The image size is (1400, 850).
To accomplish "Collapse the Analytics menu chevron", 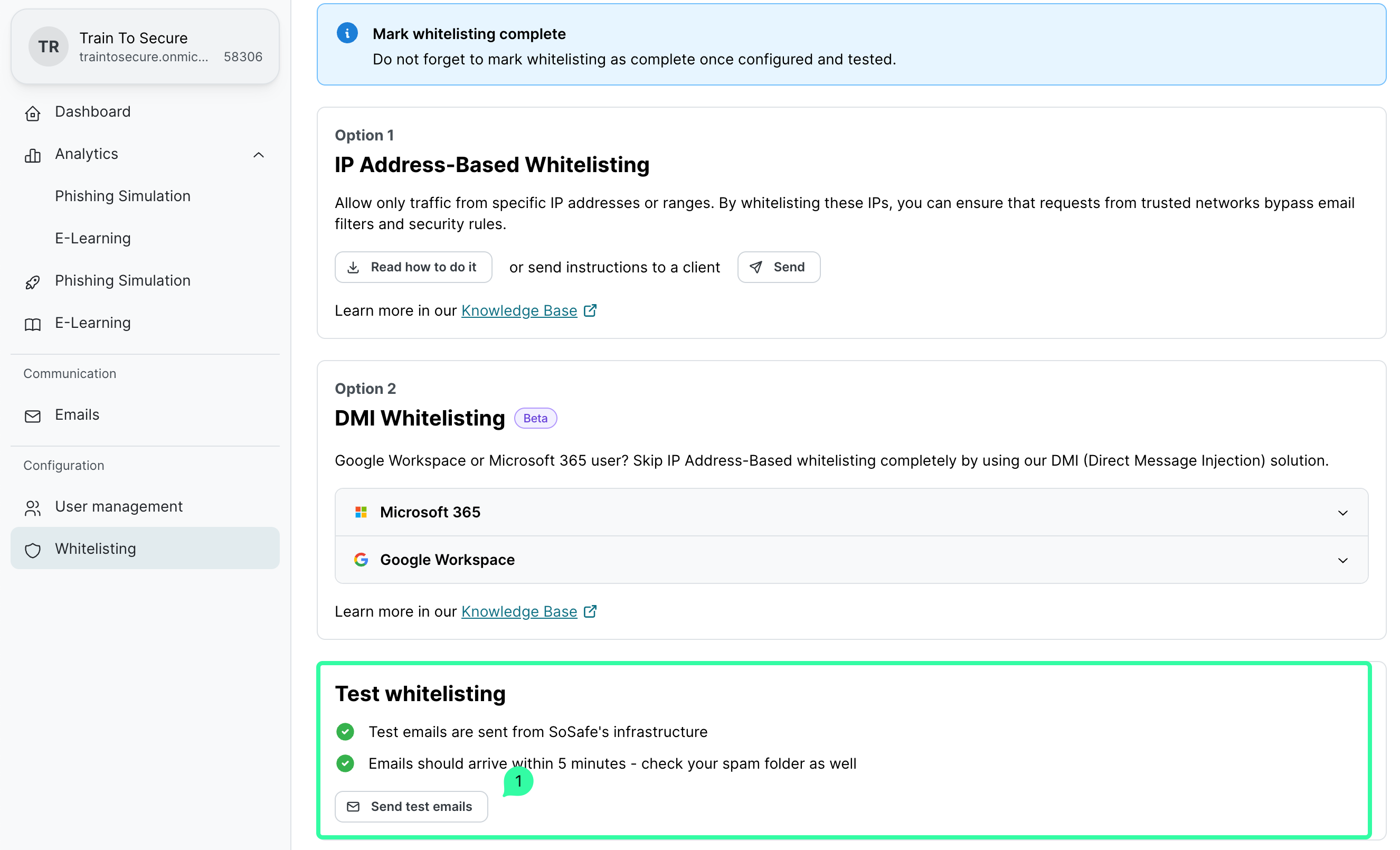I will pos(258,155).
